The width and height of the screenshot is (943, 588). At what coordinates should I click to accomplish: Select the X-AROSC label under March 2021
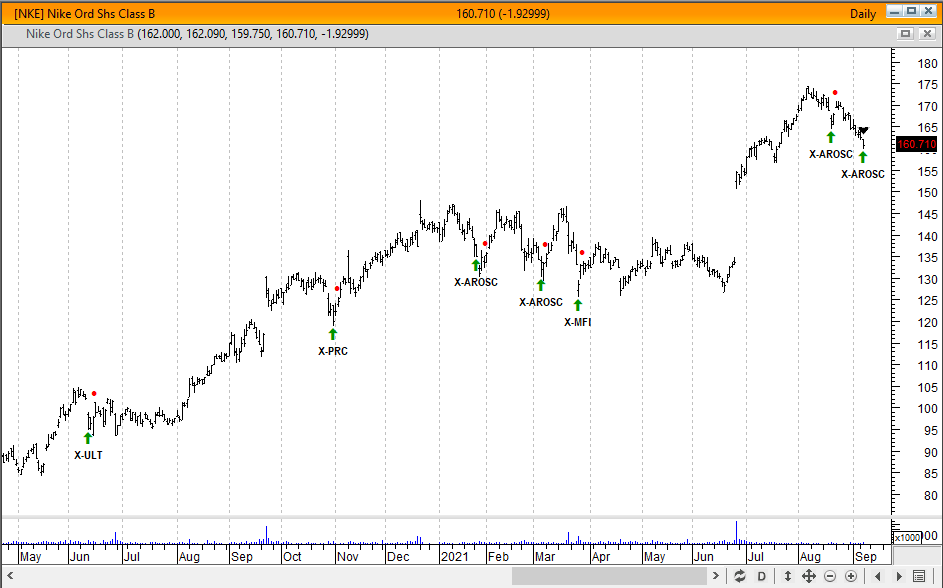pyautogui.click(x=541, y=302)
